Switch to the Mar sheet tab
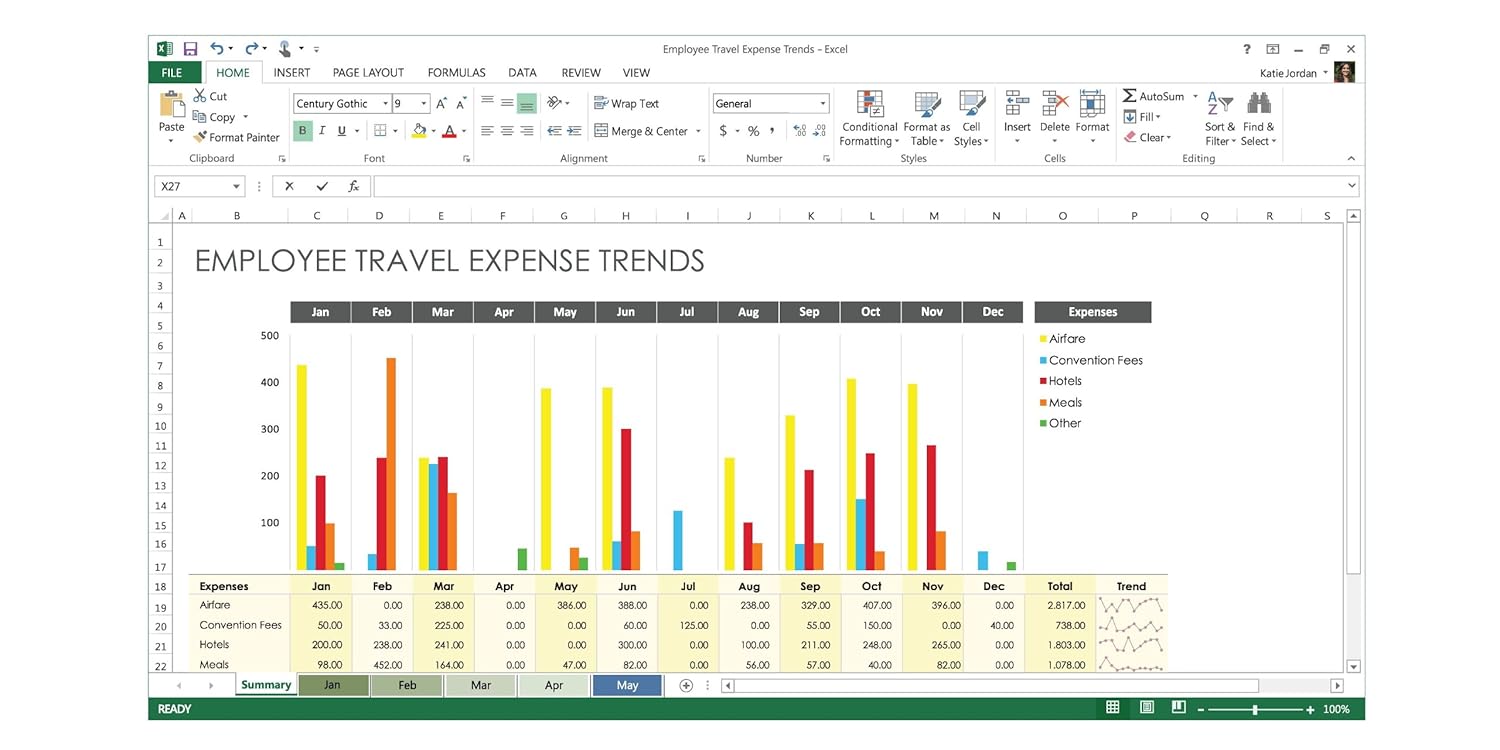 tap(480, 686)
